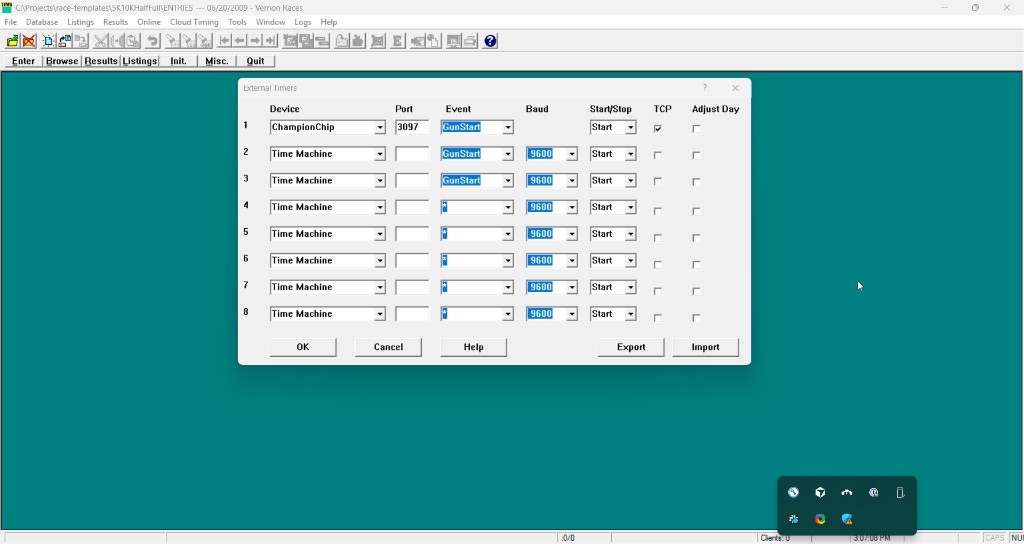Open the Online menu
This screenshot has height=544, width=1024.
pyautogui.click(x=149, y=22)
